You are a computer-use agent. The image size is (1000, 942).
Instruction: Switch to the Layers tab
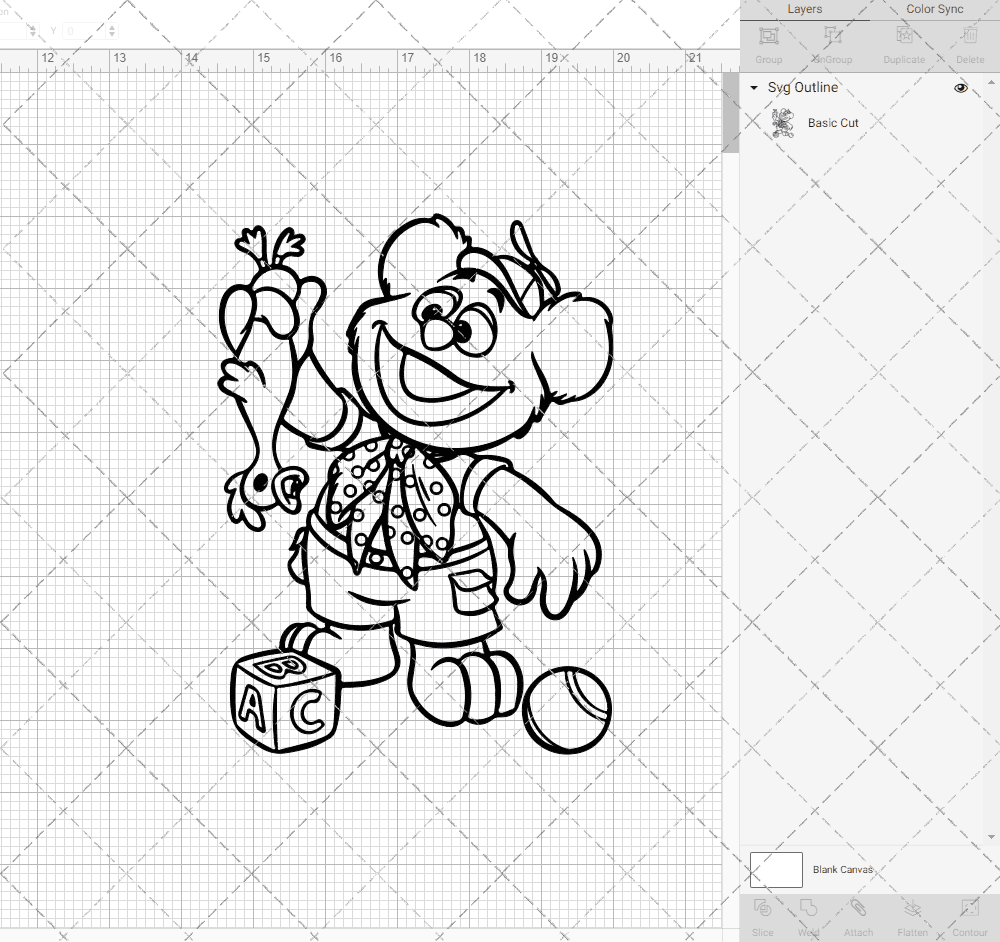[804, 9]
